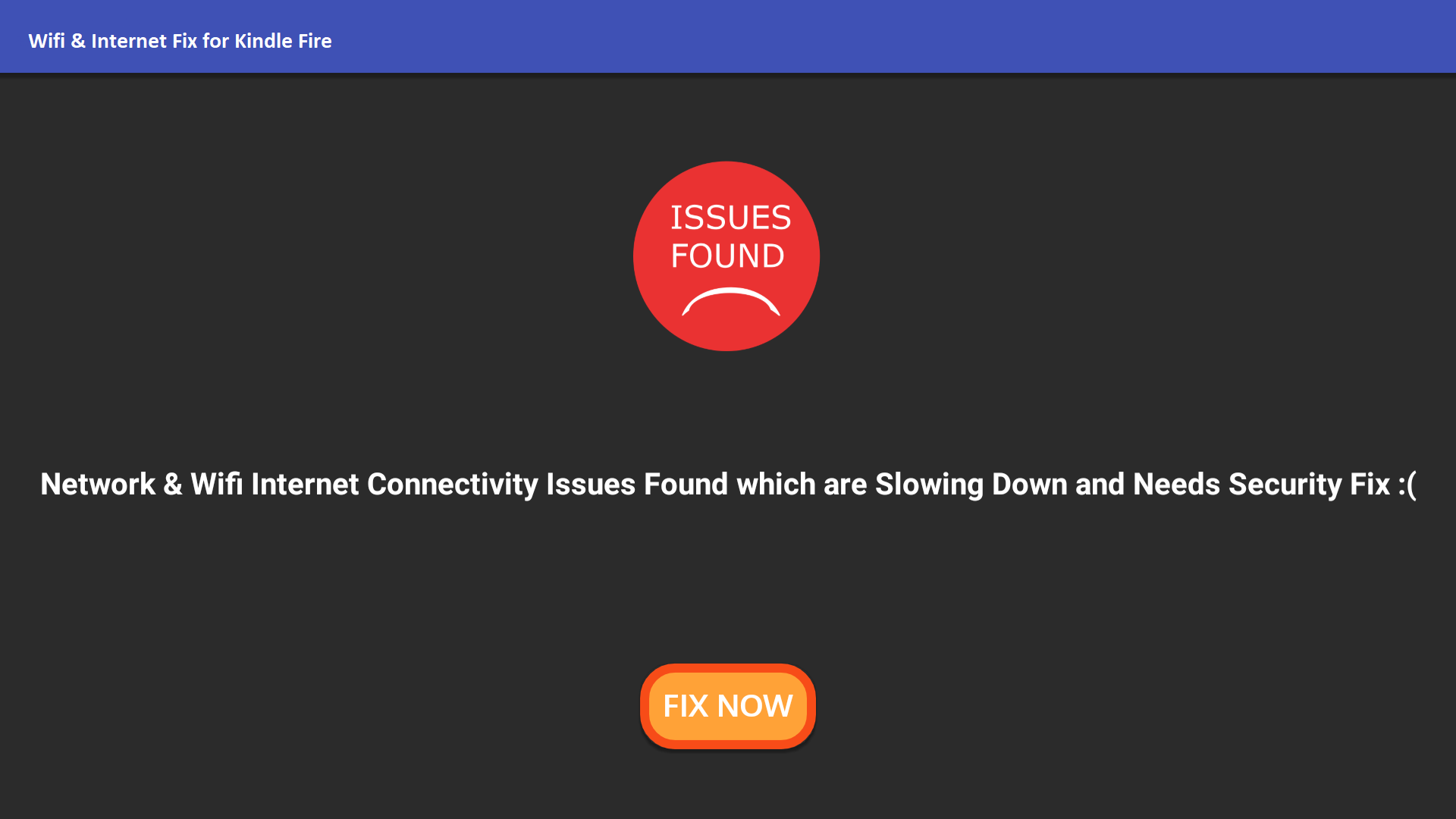Screen dimensions: 1456x819
Task: Click the word Network starting the message
Action: point(98,484)
